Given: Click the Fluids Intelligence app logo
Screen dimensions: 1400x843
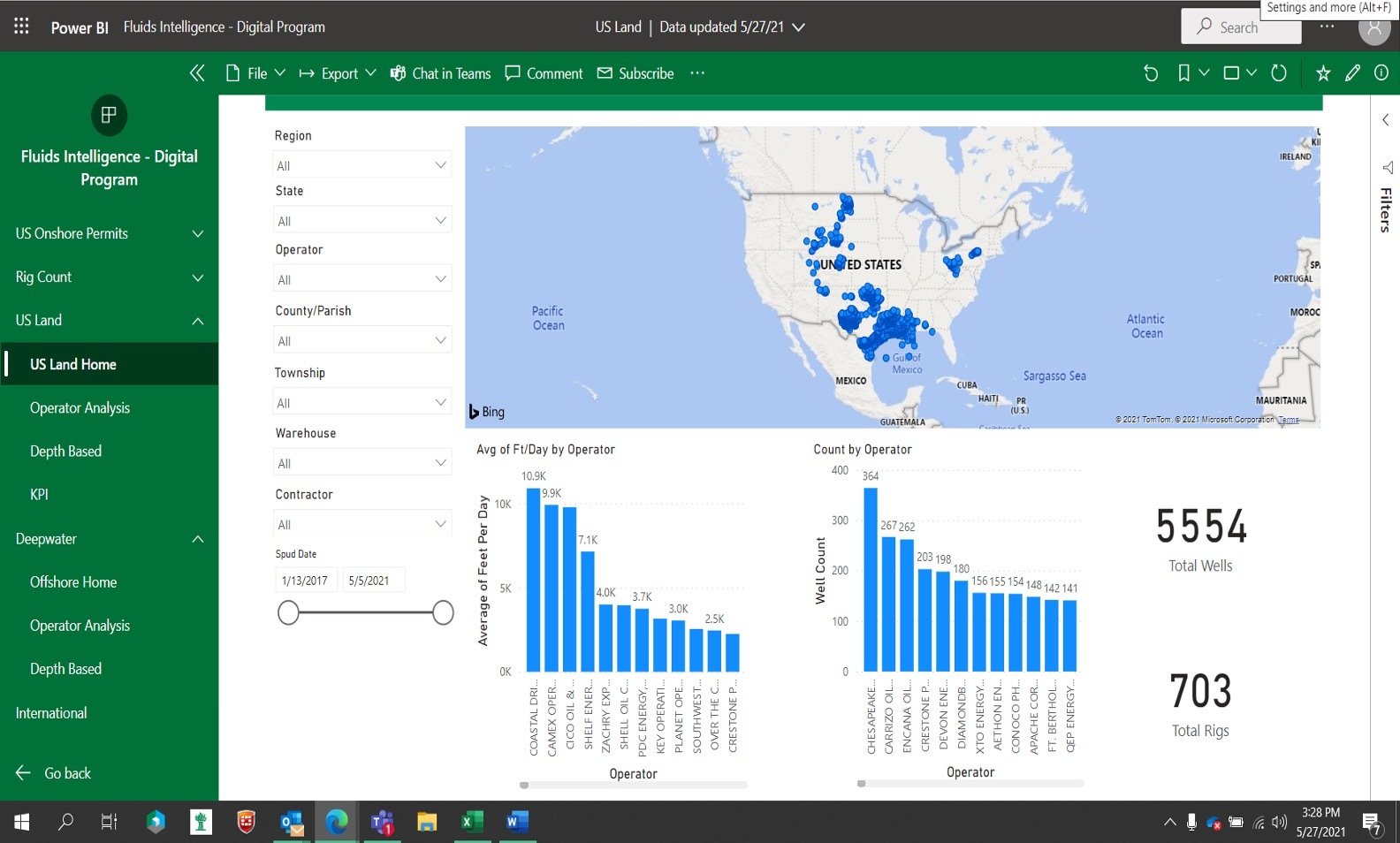Looking at the screenshot, I should point(109,115).
